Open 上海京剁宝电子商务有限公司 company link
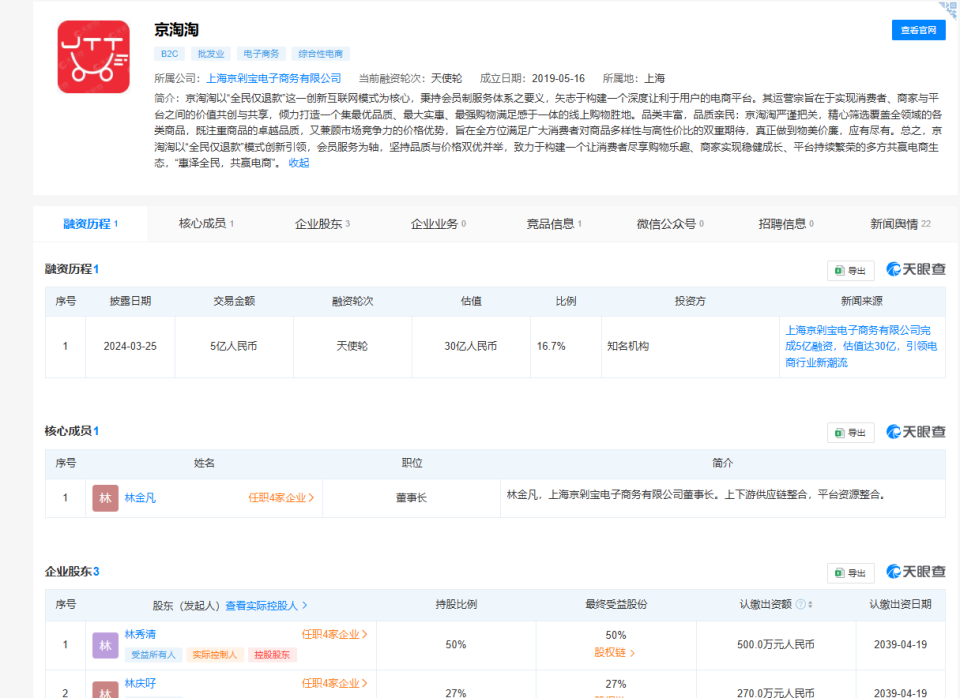 pyautogui.click(x=274, y=78)
